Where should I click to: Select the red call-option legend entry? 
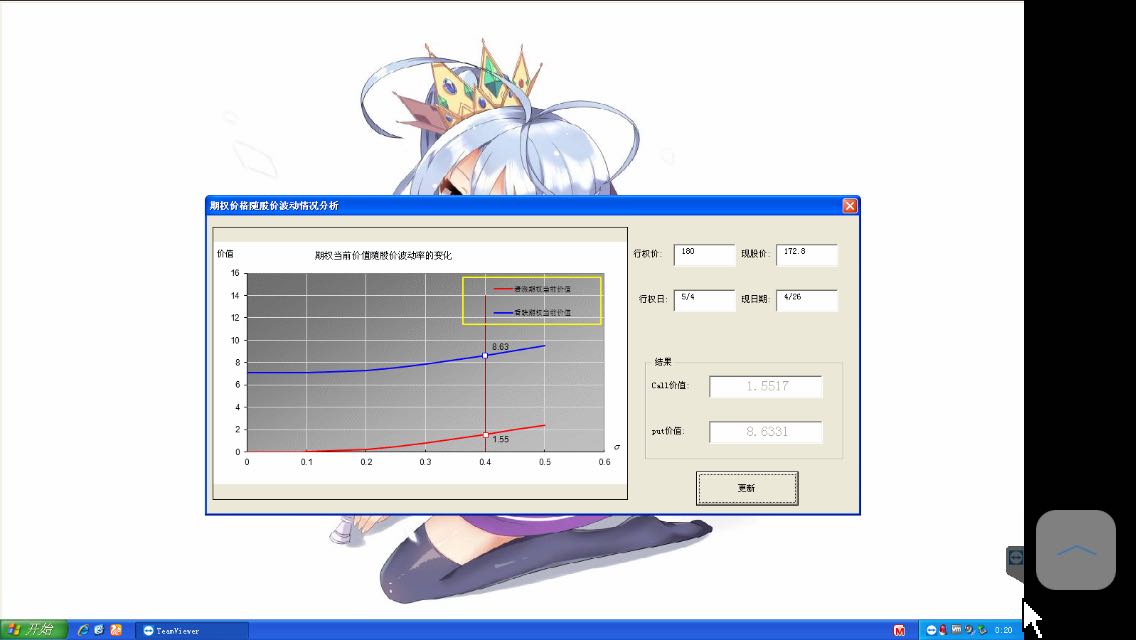click(x=532, y=289)
